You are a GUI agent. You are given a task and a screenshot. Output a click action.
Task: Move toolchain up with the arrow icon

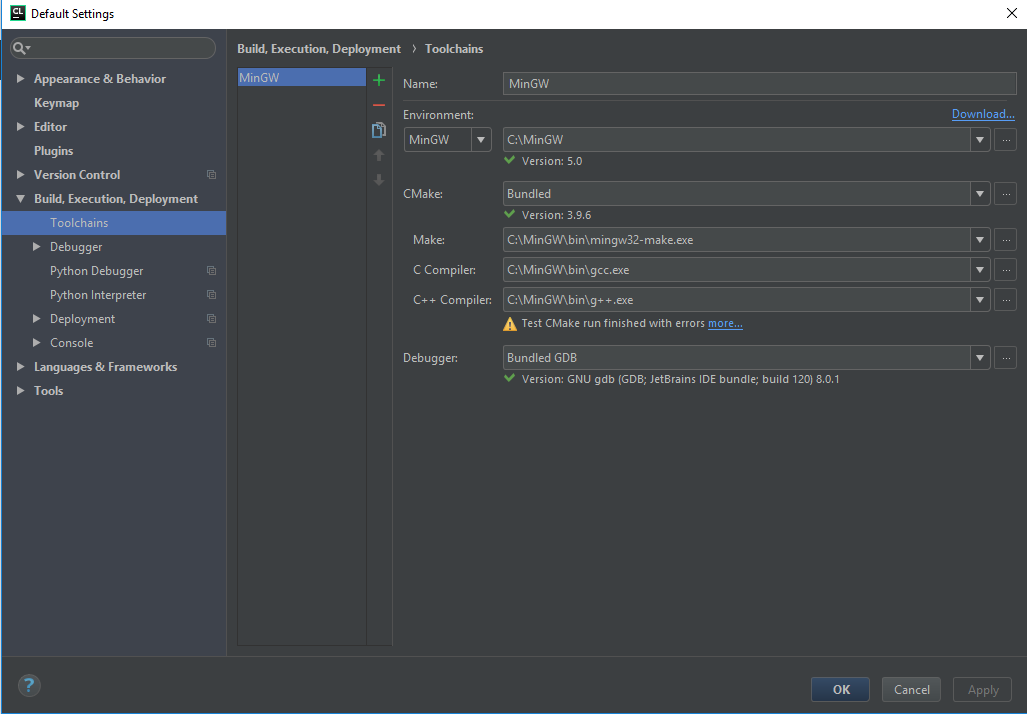[379, 155]
